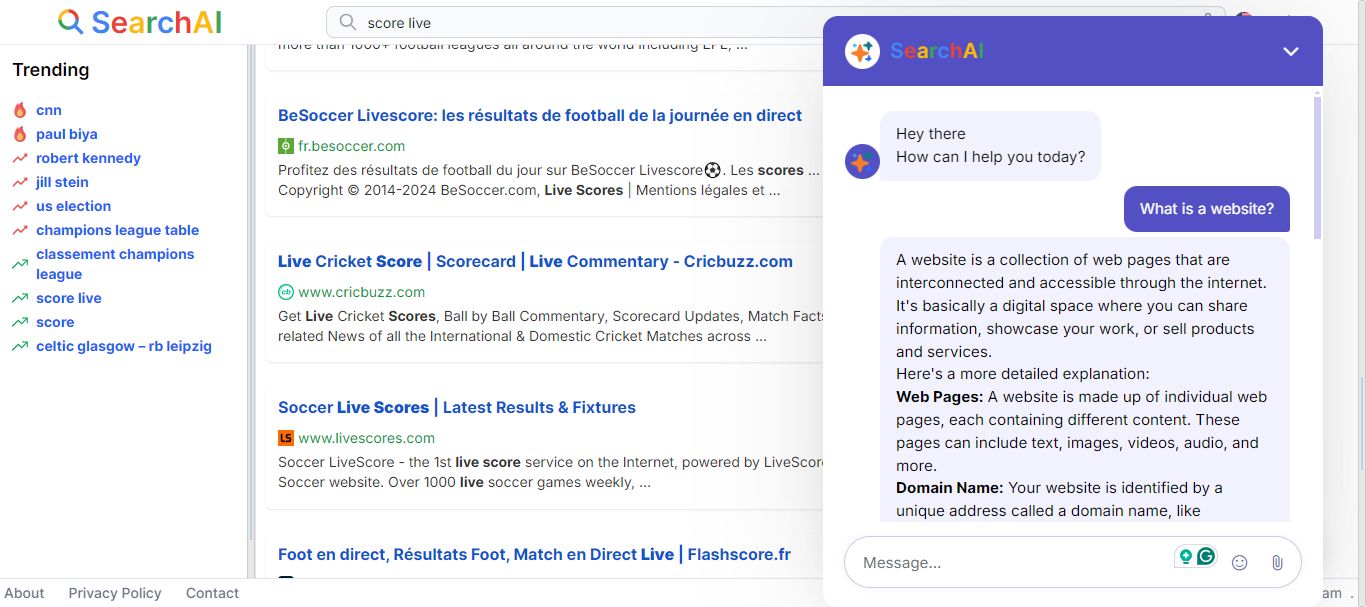Image resolution: width=1366 pixels, height=607 pixels.
Task: Click the Grammarly icon in message box
Action: click(x=1206, y=556)
